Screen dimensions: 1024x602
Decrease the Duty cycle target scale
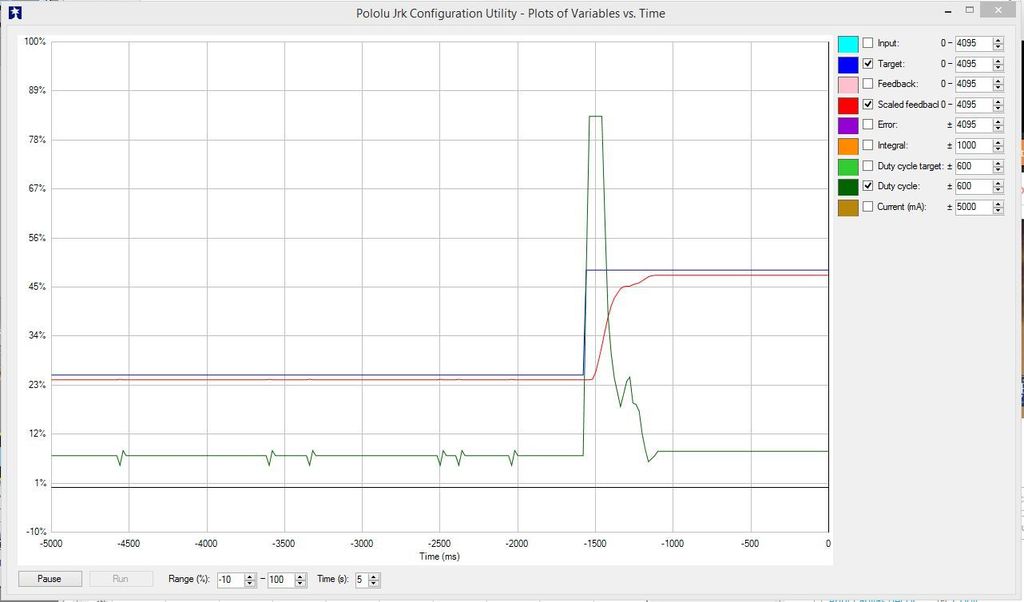pos(998,170)
